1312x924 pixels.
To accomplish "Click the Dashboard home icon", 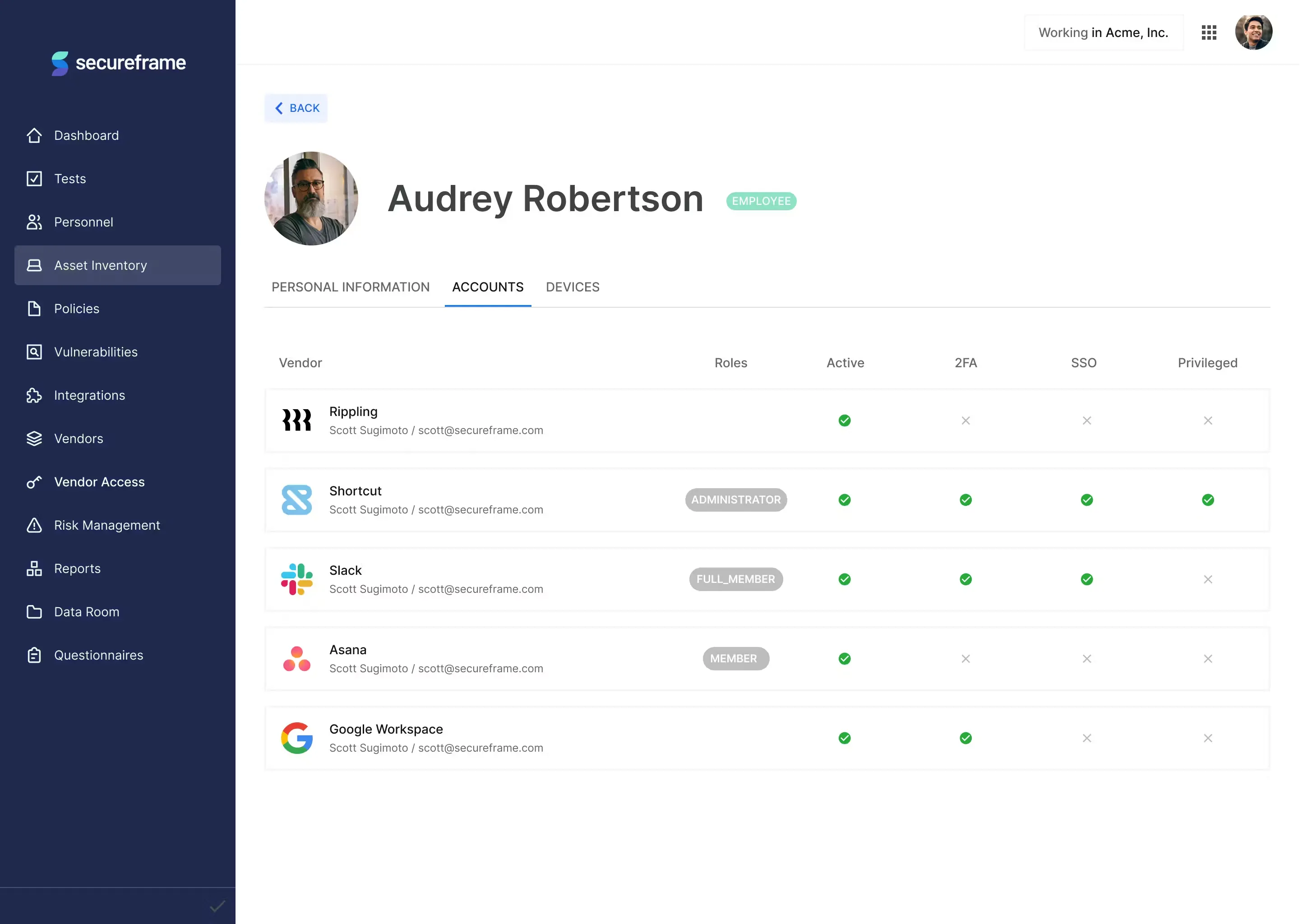I will coord(34,135).
